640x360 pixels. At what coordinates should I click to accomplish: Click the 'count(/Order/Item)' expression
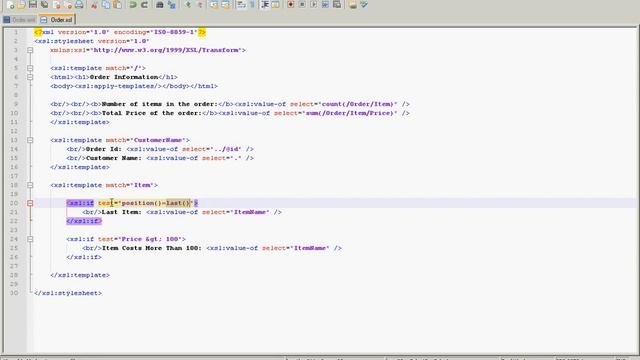(358, 104)
